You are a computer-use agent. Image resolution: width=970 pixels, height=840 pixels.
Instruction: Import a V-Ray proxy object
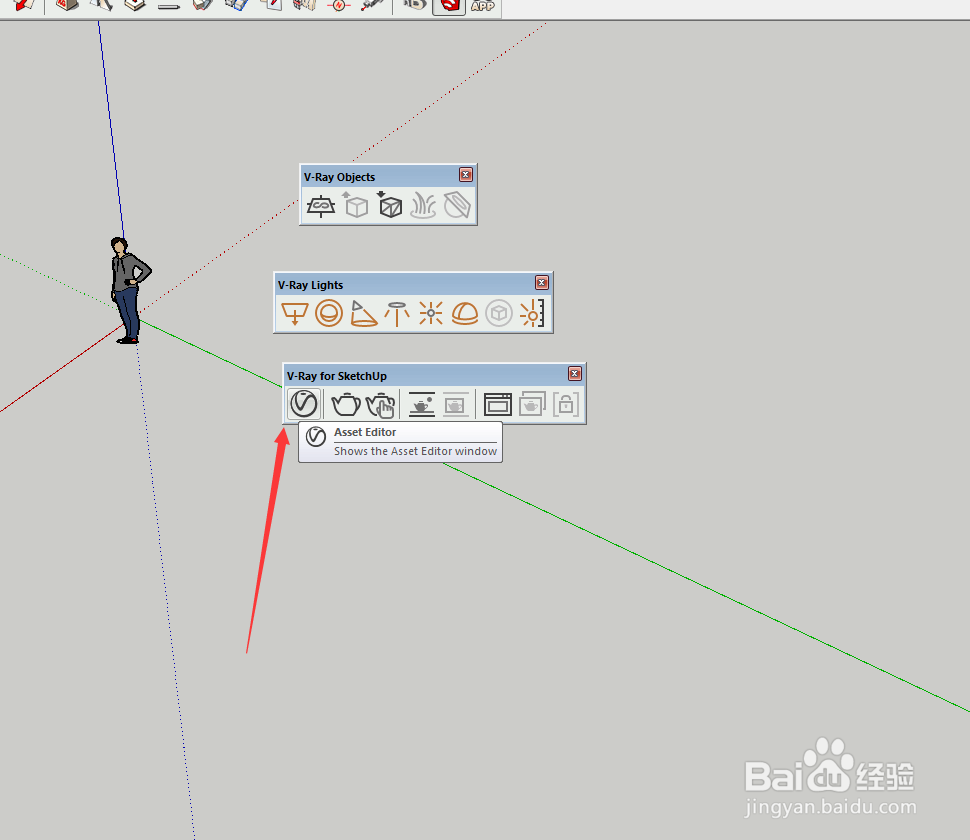(390, 205)
